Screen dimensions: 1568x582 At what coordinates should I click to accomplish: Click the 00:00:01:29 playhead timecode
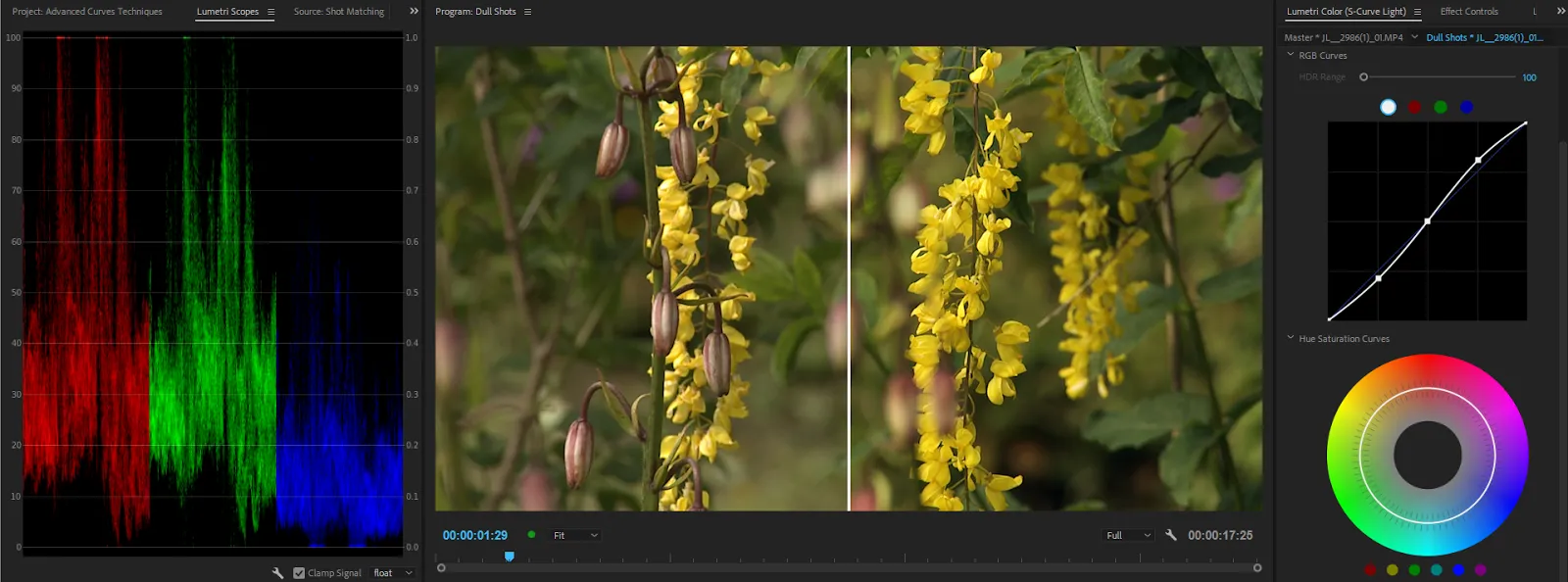pos(475,535)
